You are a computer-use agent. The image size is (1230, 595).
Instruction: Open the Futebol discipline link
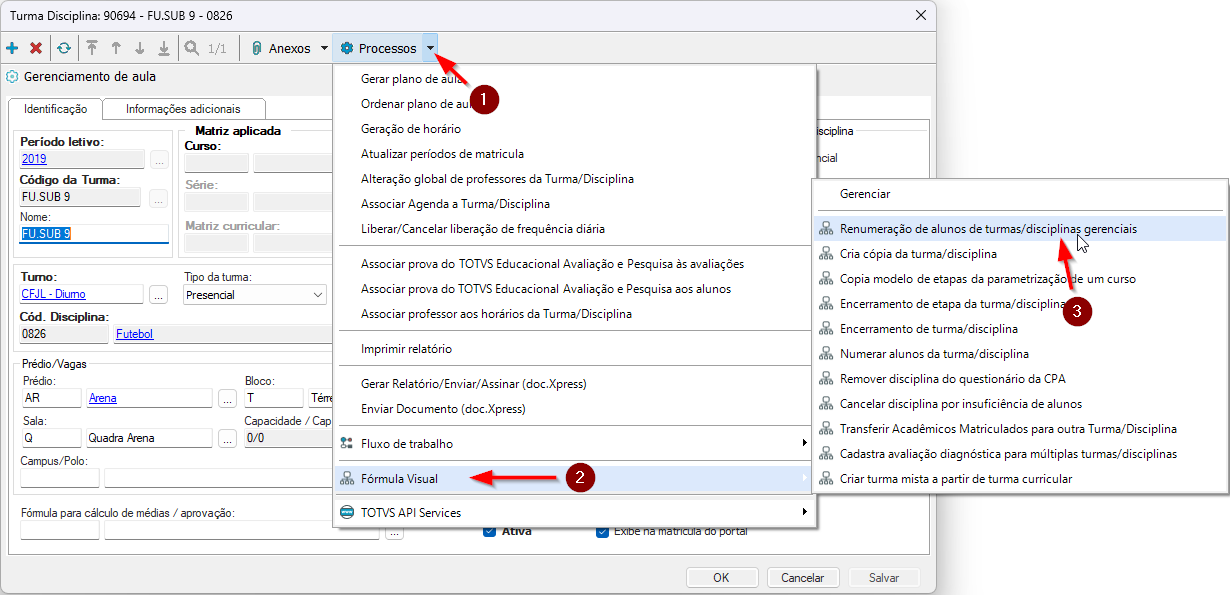134,334
